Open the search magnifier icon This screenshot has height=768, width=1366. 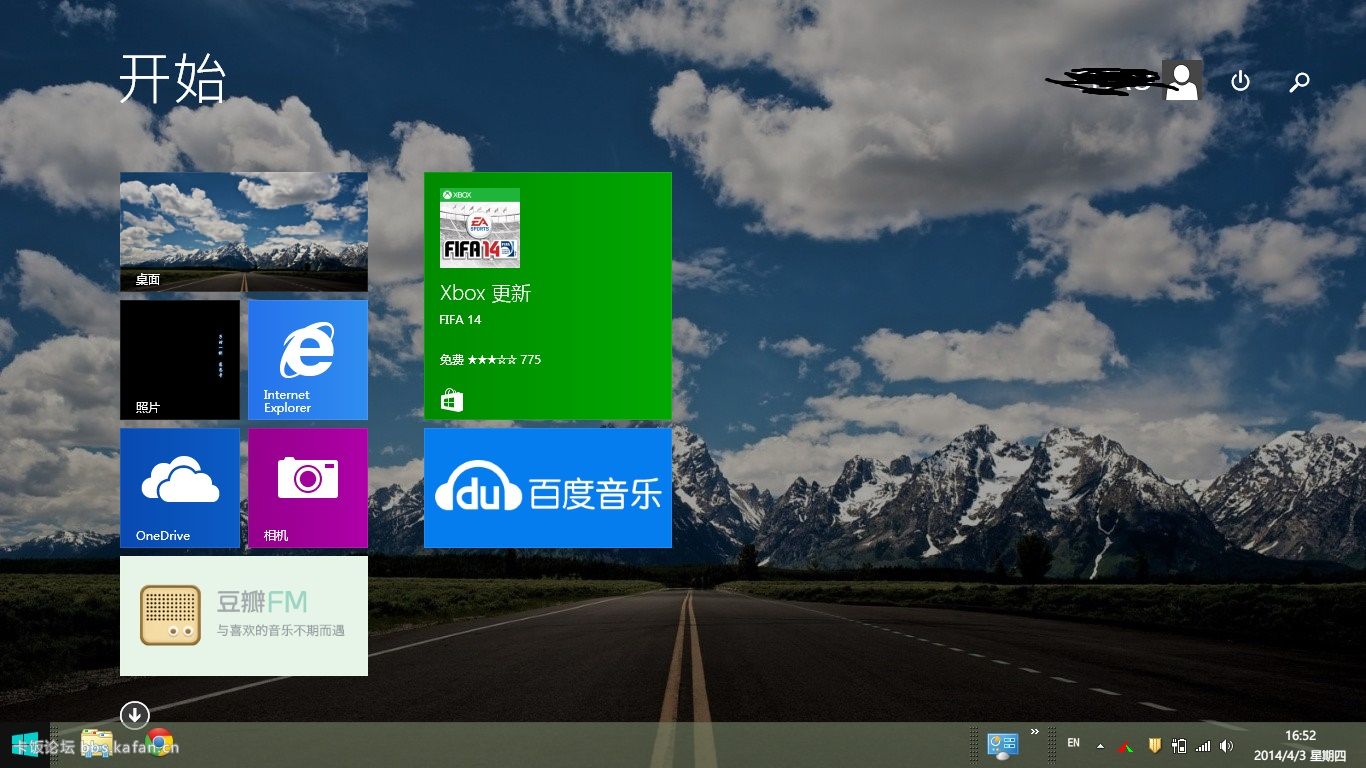(x=1299, y=82)
